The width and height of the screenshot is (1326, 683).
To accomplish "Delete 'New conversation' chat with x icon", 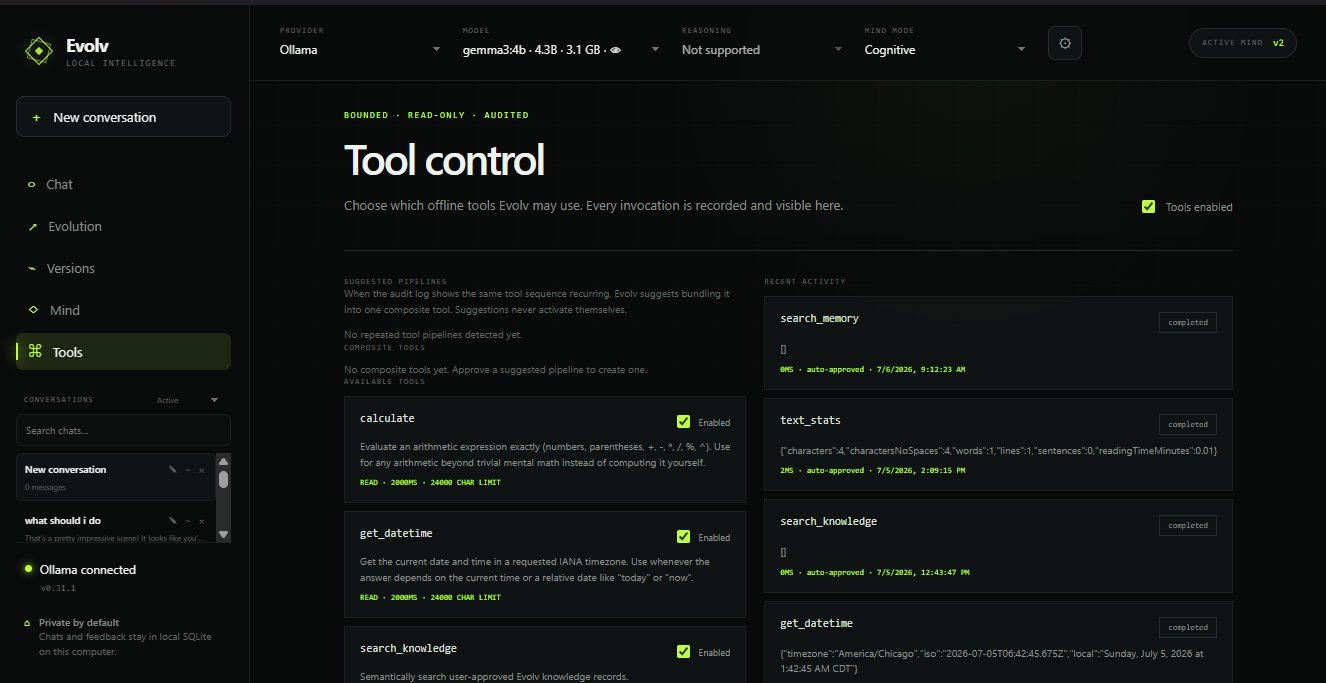I will click(x=201, y=470).
